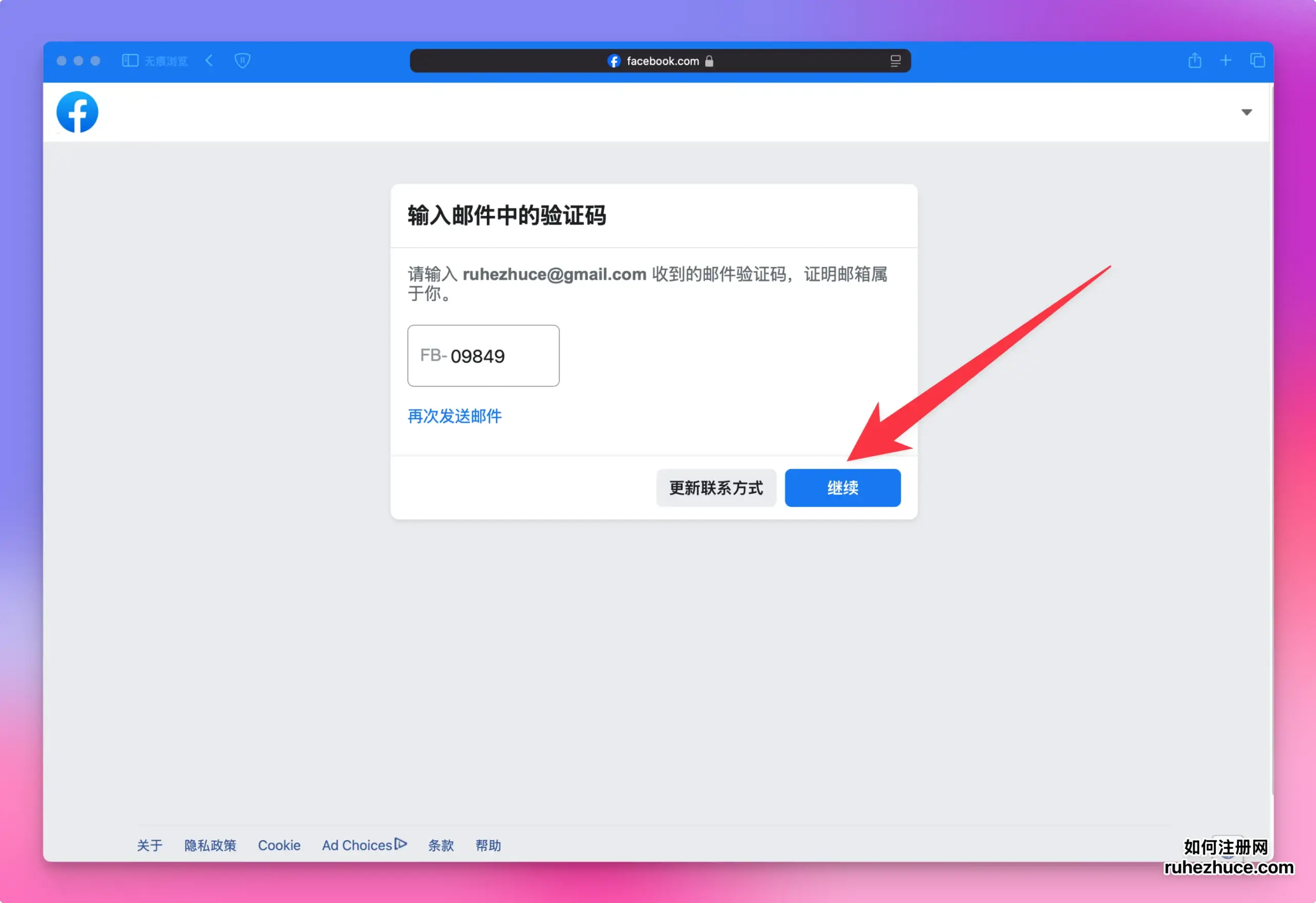Click the Cookie settings link
1316x903 pixels.
pyautogui.click(x=279, y=845)
